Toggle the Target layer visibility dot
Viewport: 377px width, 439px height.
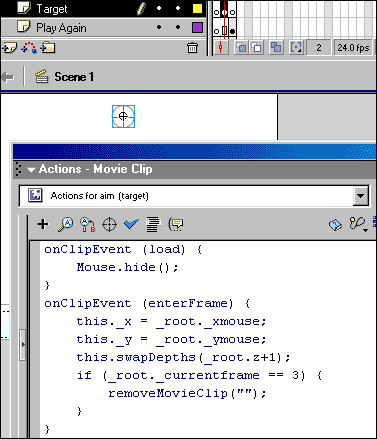coord(159,8)
